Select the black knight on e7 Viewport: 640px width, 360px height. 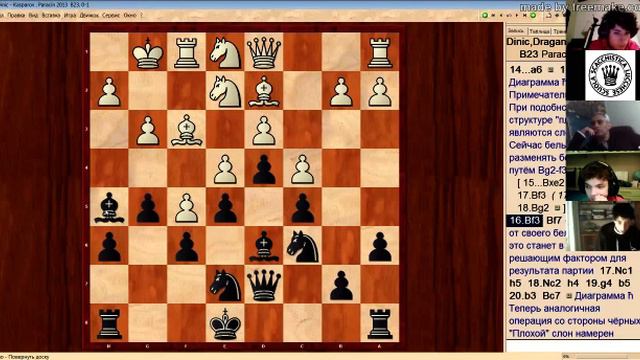[x=225, y=285]
